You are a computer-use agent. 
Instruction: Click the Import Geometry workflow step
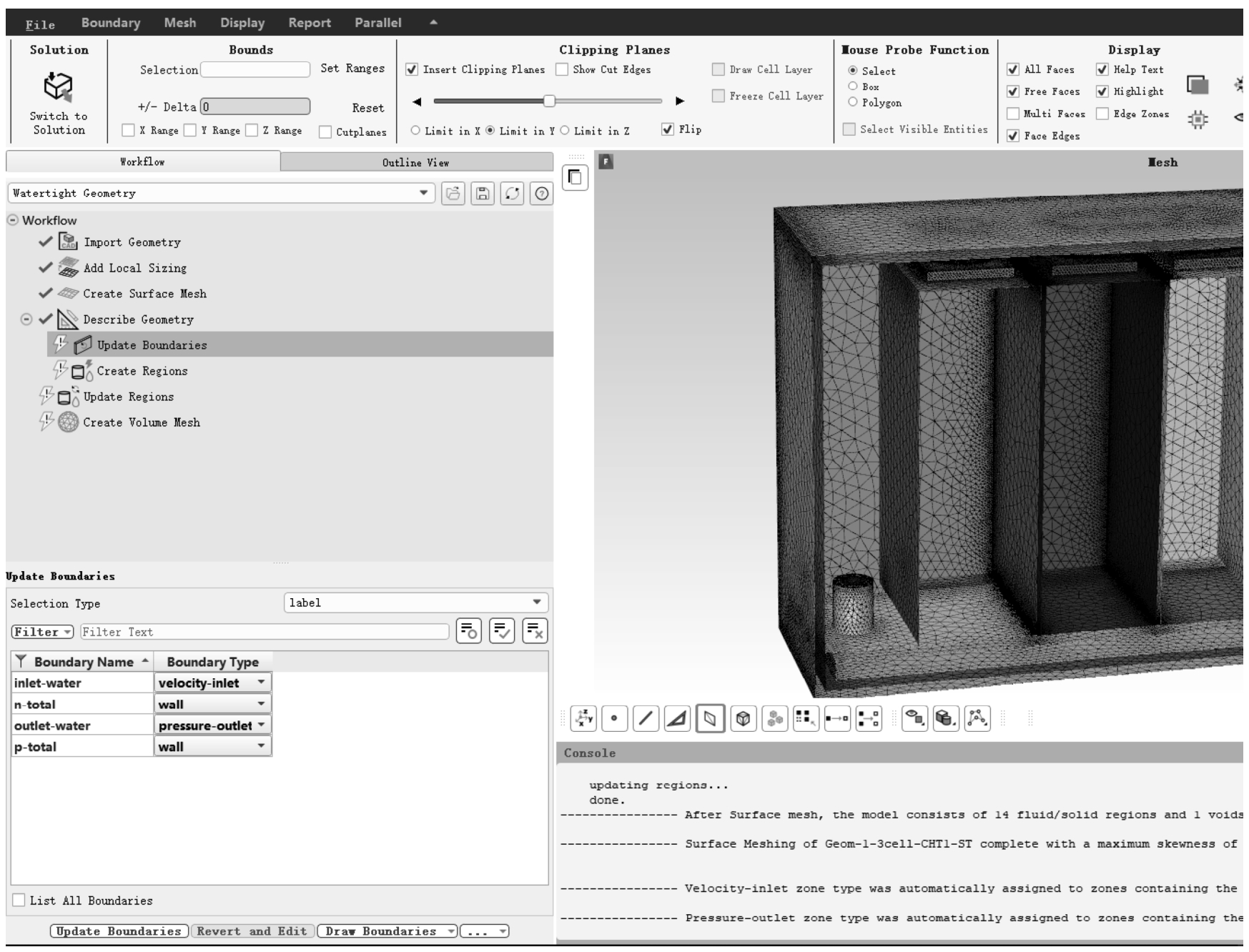(132, 242)
